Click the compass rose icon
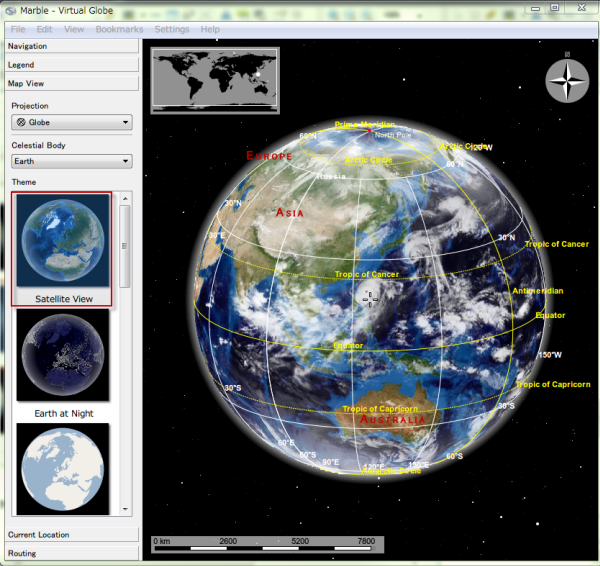The image size is (600, 566). tap(566, 81)
